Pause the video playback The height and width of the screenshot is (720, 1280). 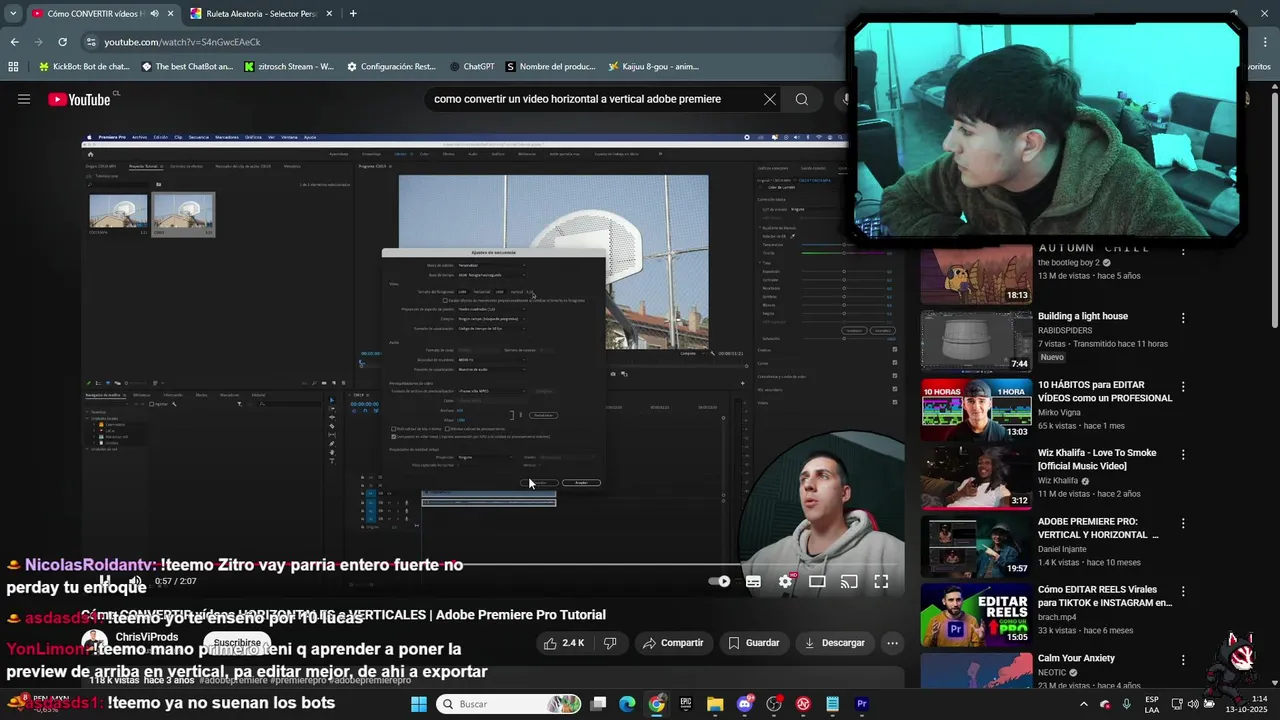[104, 581]
